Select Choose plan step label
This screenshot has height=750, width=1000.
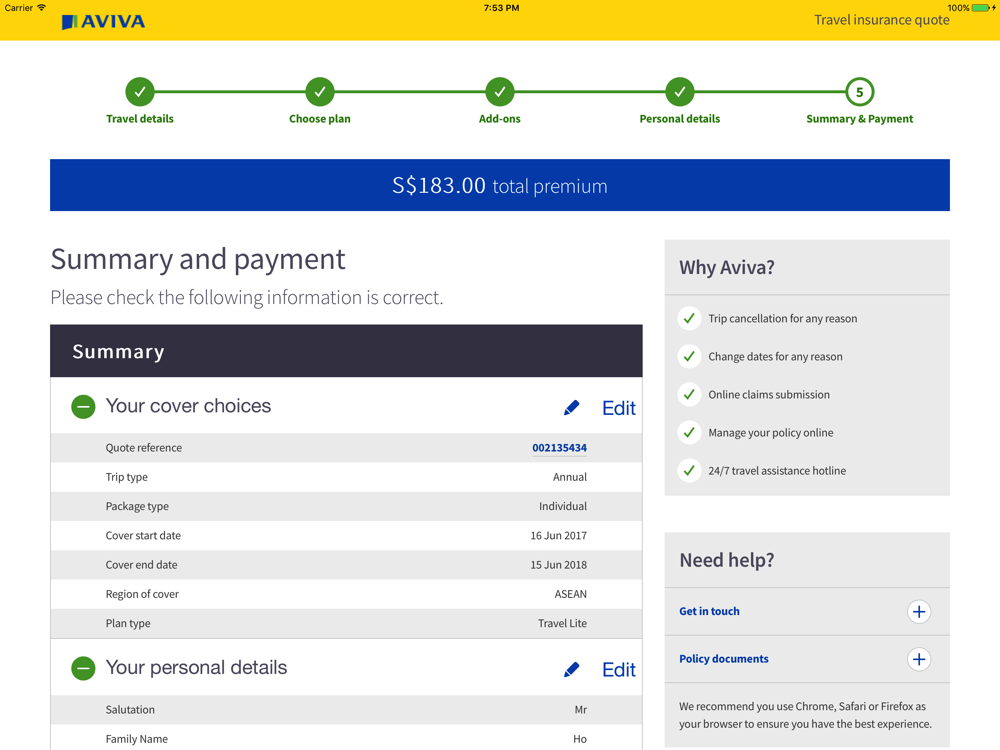coord(320,119)
